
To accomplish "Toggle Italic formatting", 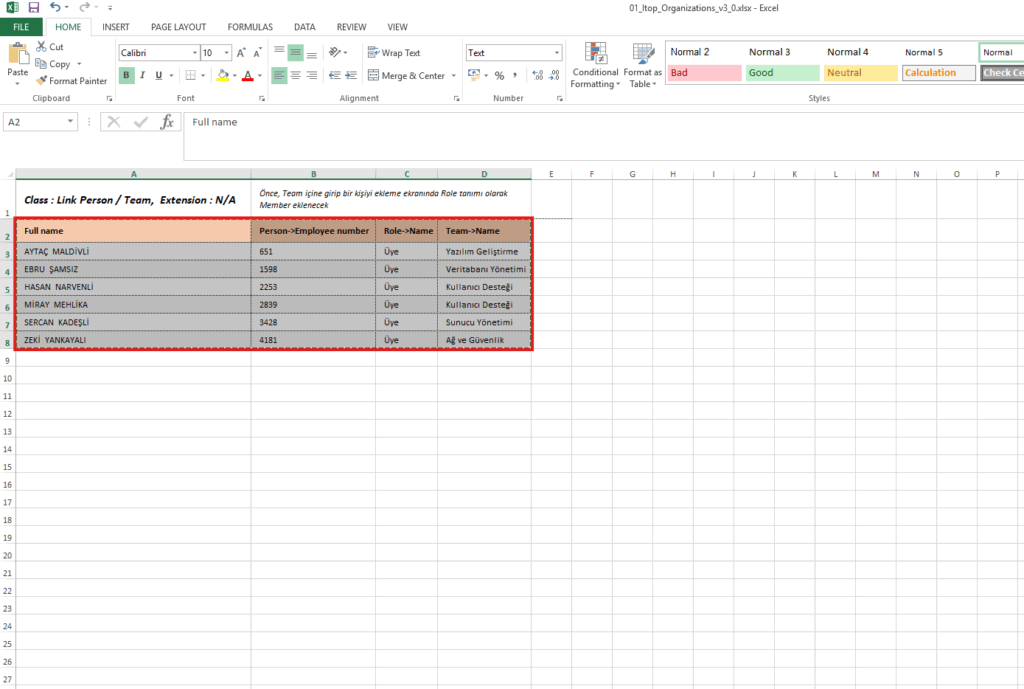I will click(142, 75).
